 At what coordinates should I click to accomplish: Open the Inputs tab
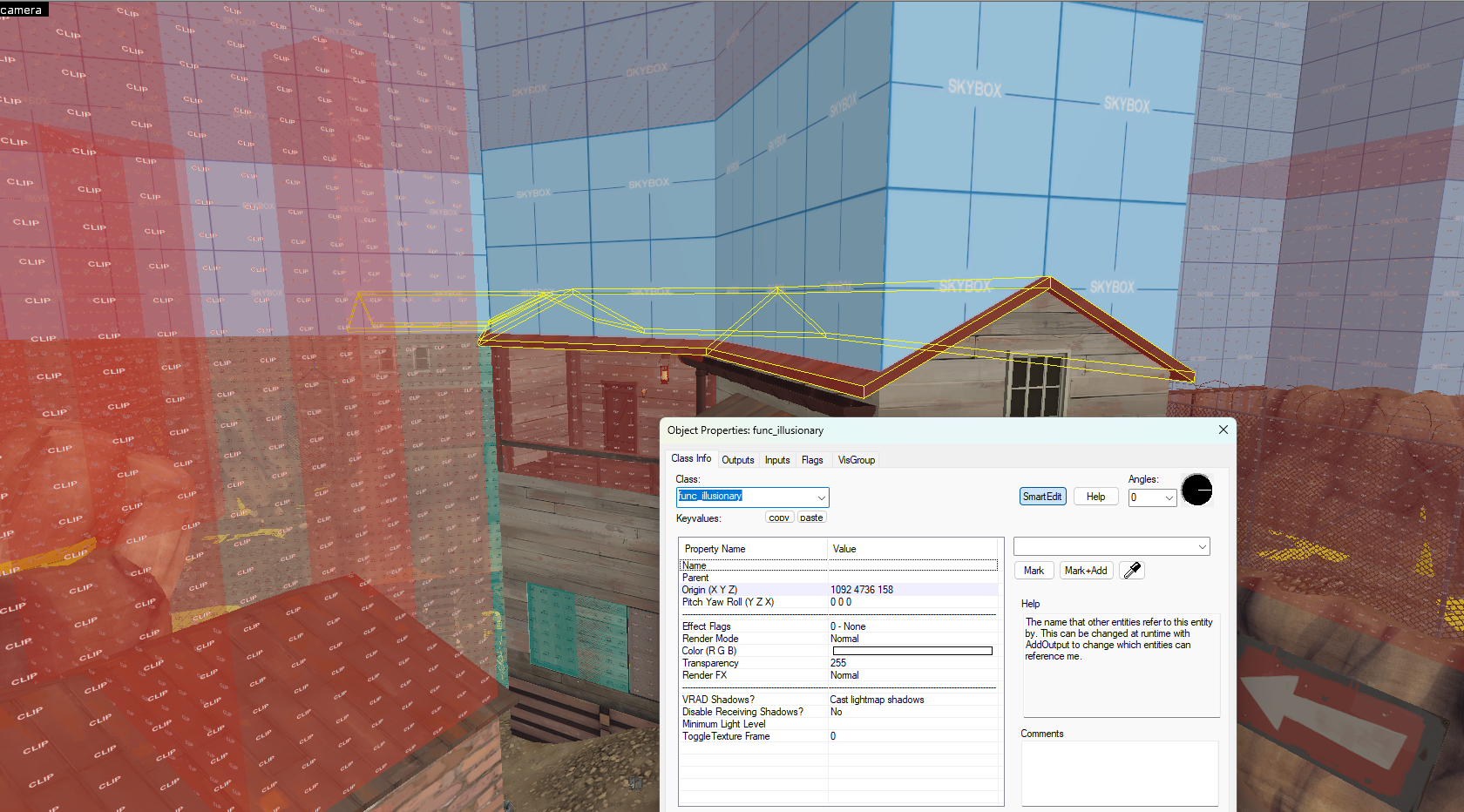(777, 460)
